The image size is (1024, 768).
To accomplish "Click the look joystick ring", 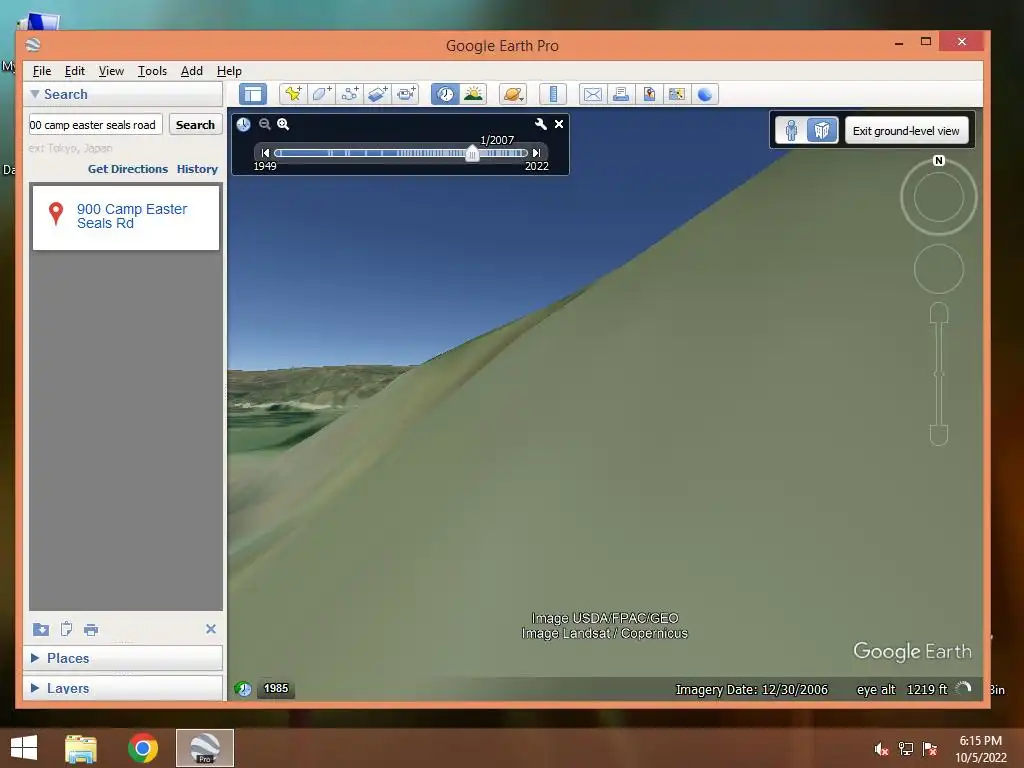I will 939,197.
